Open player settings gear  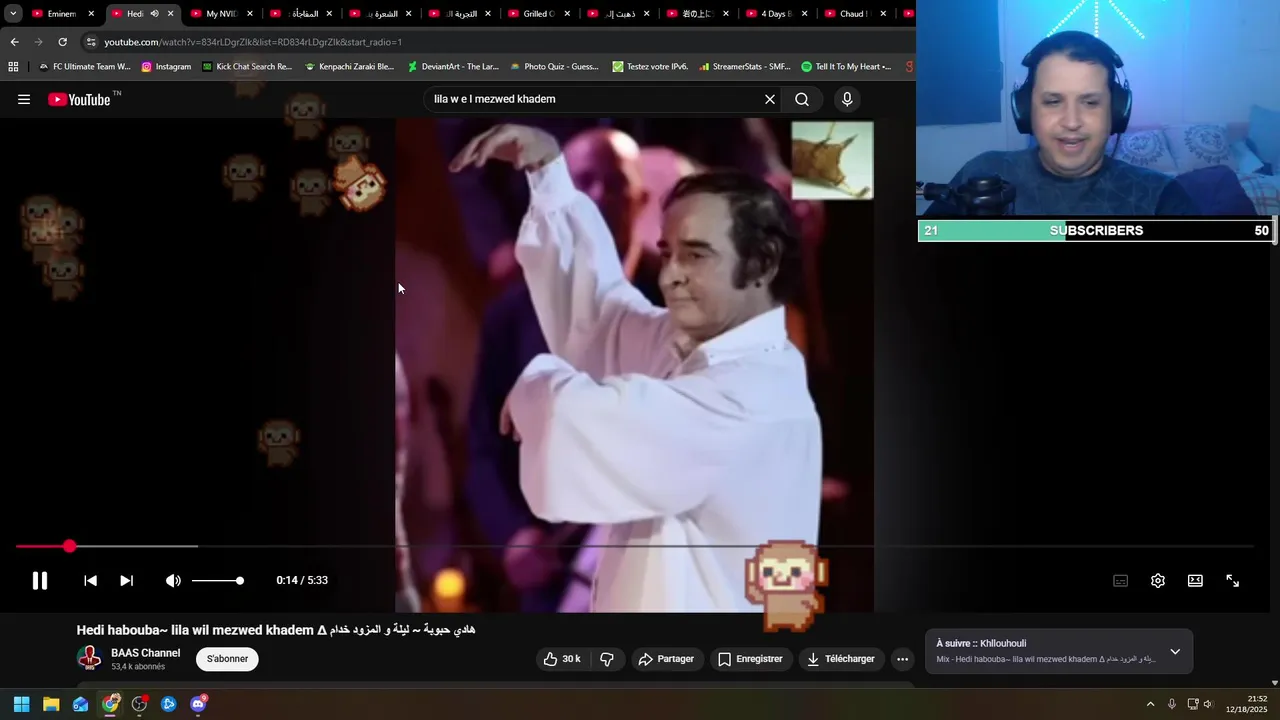coord(1158,581)
